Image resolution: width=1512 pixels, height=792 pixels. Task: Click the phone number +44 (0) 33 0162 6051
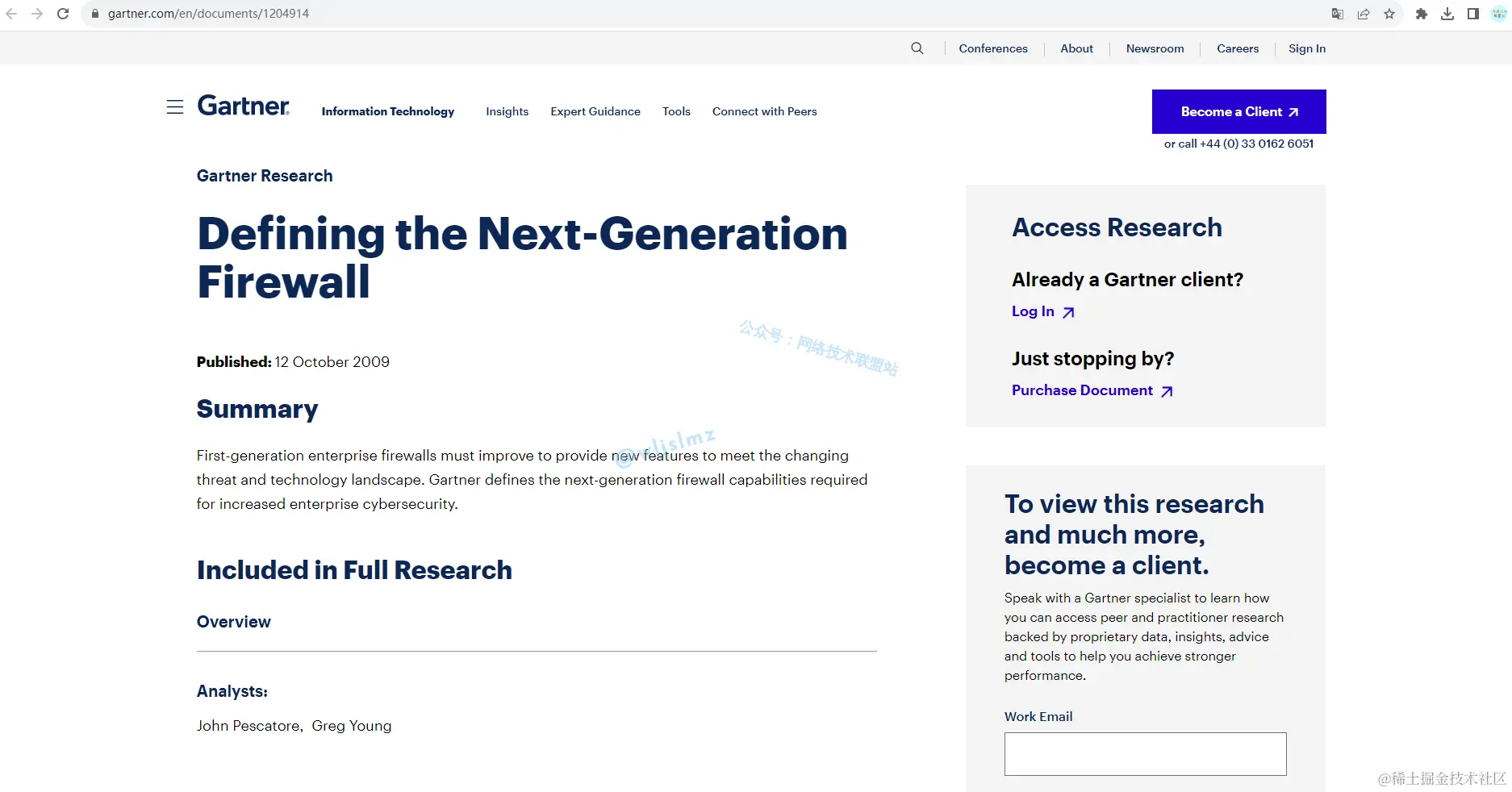(x=1257, y=144)
